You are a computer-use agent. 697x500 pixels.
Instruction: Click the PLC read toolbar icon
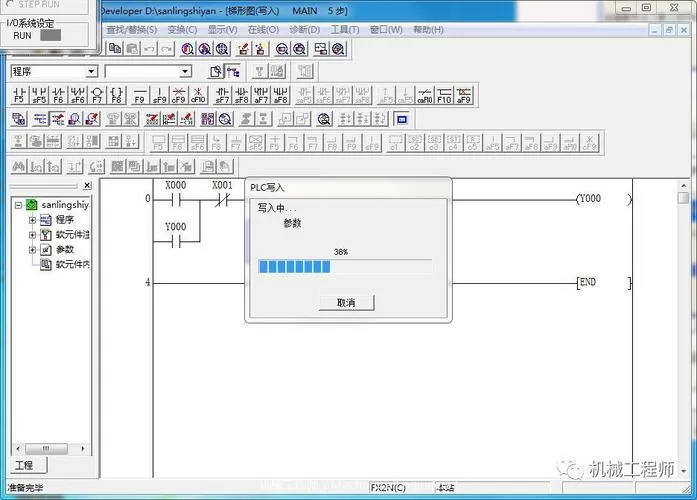click(260, 48)
